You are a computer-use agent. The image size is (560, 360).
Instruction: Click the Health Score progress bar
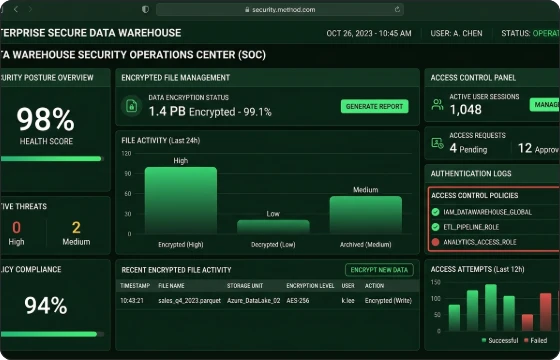click(52, 159)
